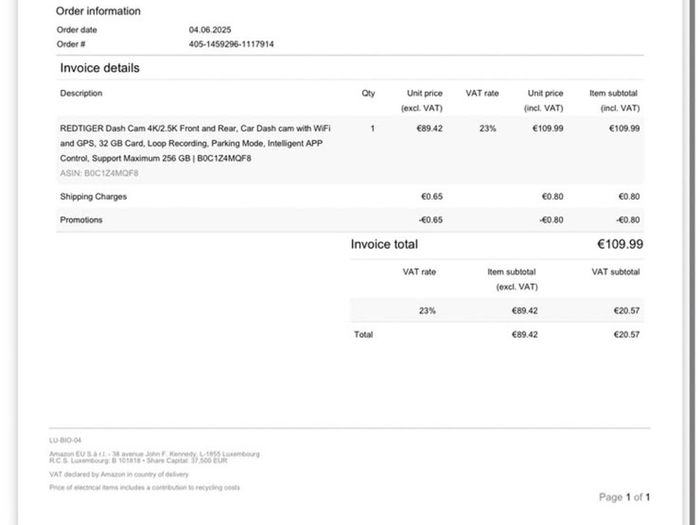
Task: Click the LU-BIO-04 footer code
Action: click(65, 440)
